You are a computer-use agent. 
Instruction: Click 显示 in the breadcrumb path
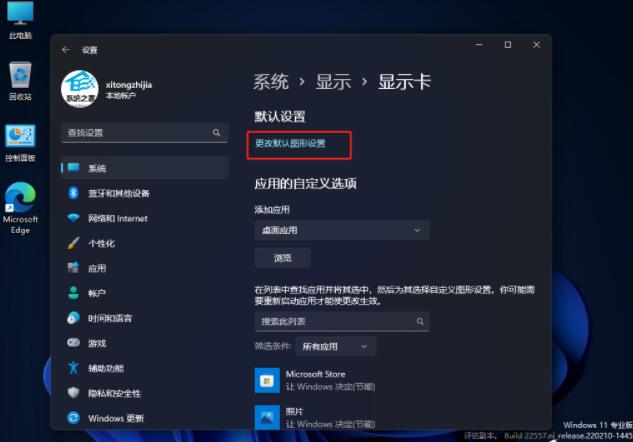click(333, 82)
